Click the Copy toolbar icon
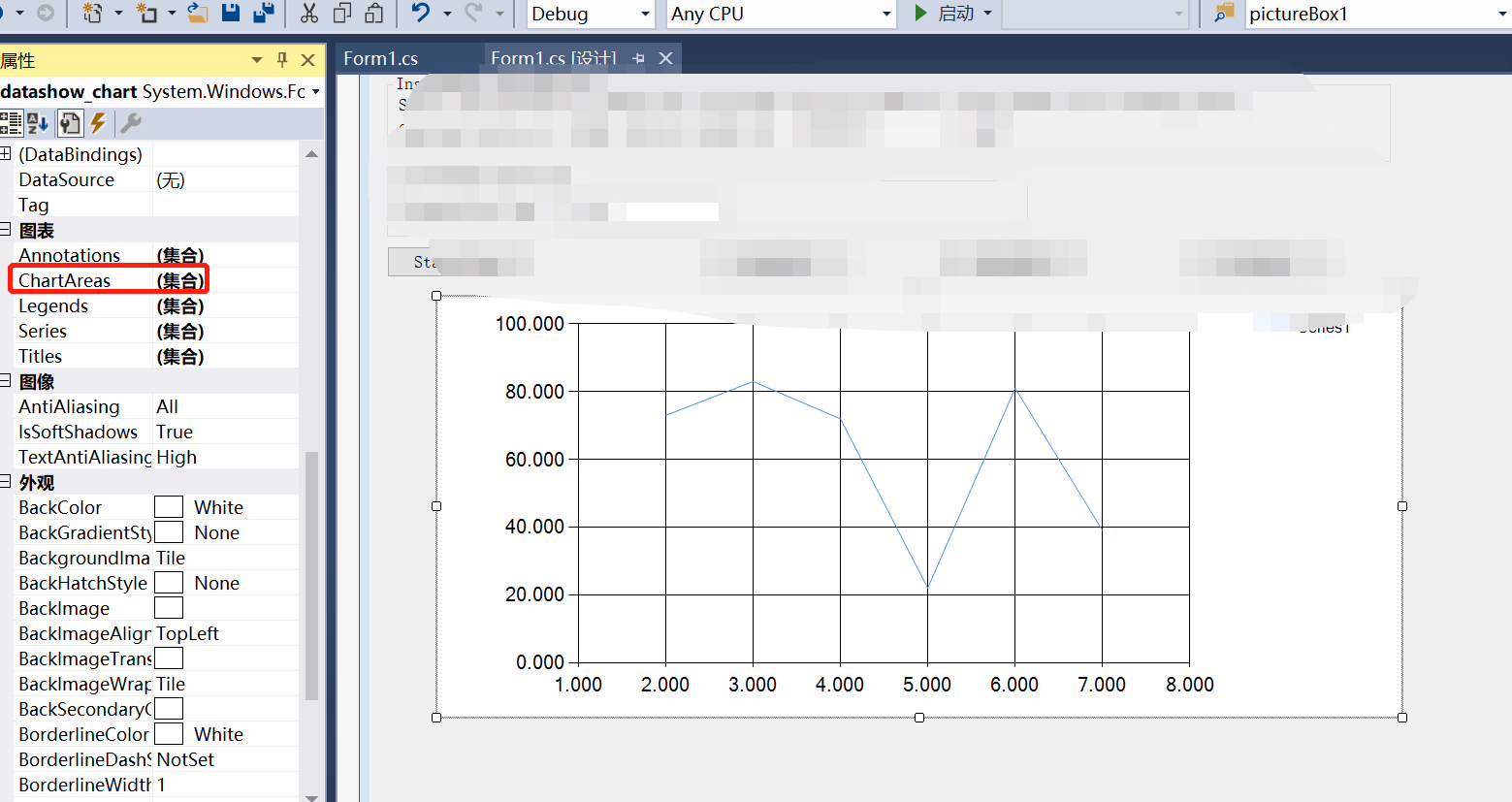Image resolution: width=1512 pixels, height=802 pixels. tap(342, 14)
